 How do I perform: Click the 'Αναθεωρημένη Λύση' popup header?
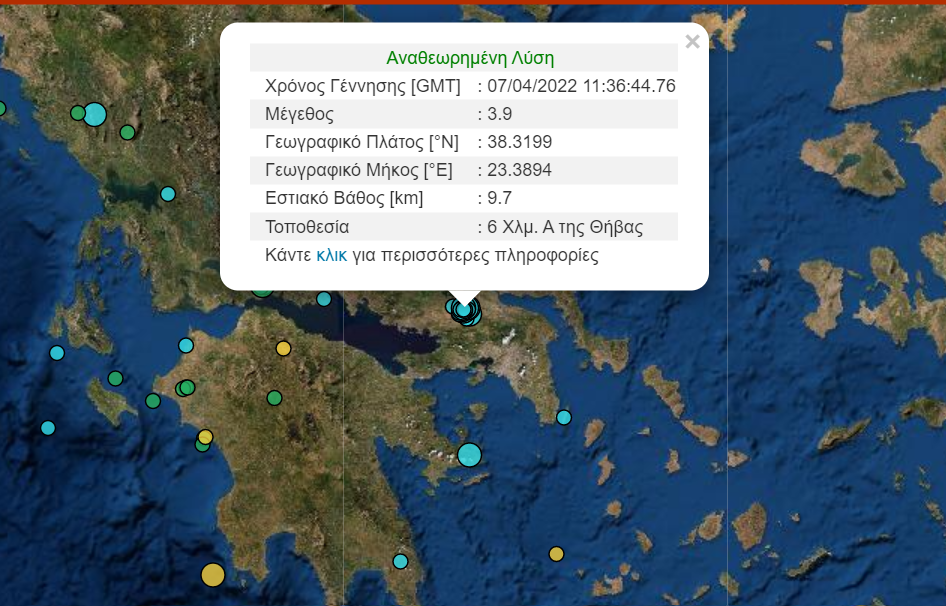click(x=469, y=58)
